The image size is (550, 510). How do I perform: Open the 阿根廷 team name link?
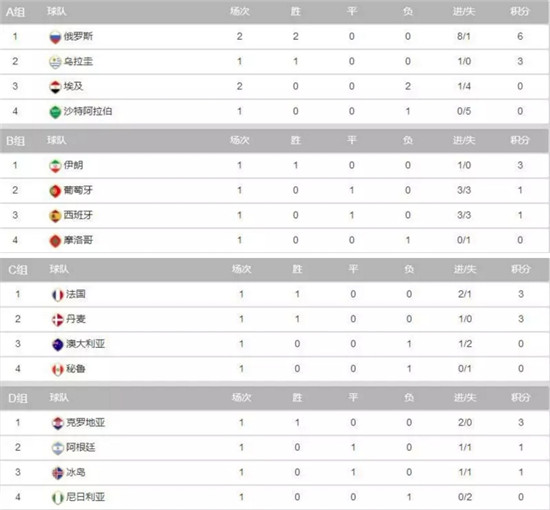[x=81, y=447]
